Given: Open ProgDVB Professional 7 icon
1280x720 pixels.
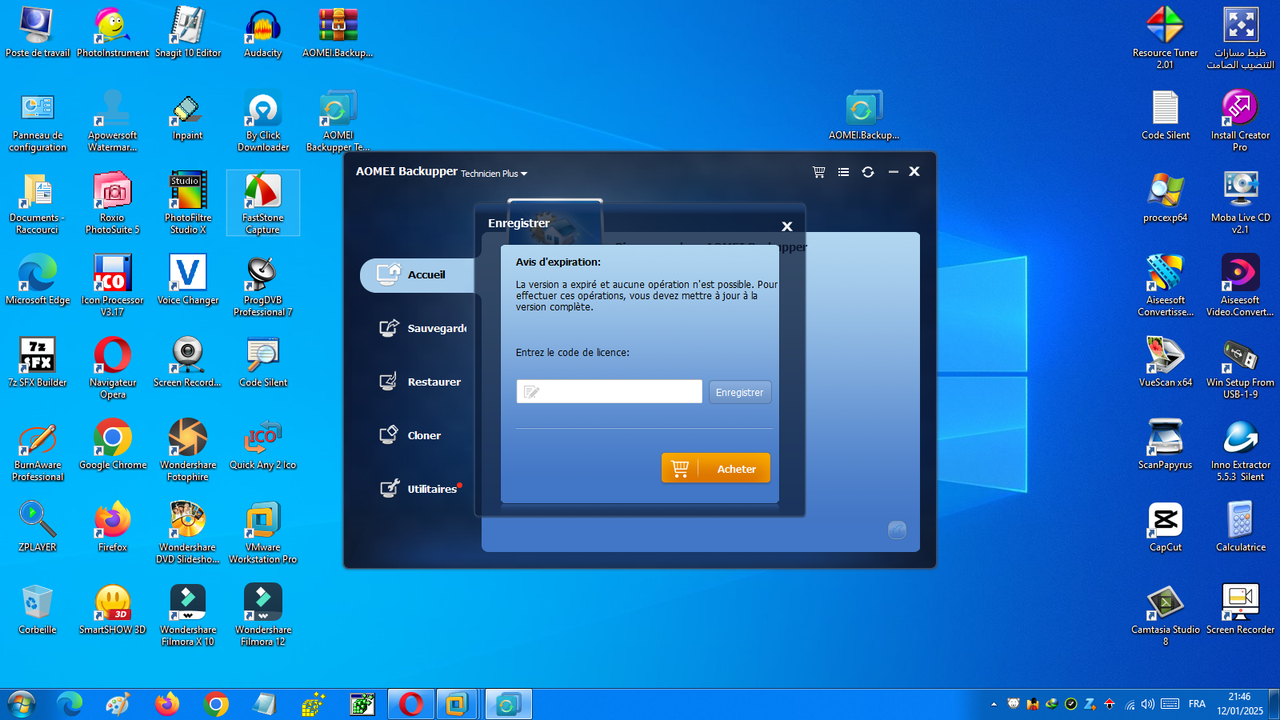Looking at the screenshot, I should point(263,286).
